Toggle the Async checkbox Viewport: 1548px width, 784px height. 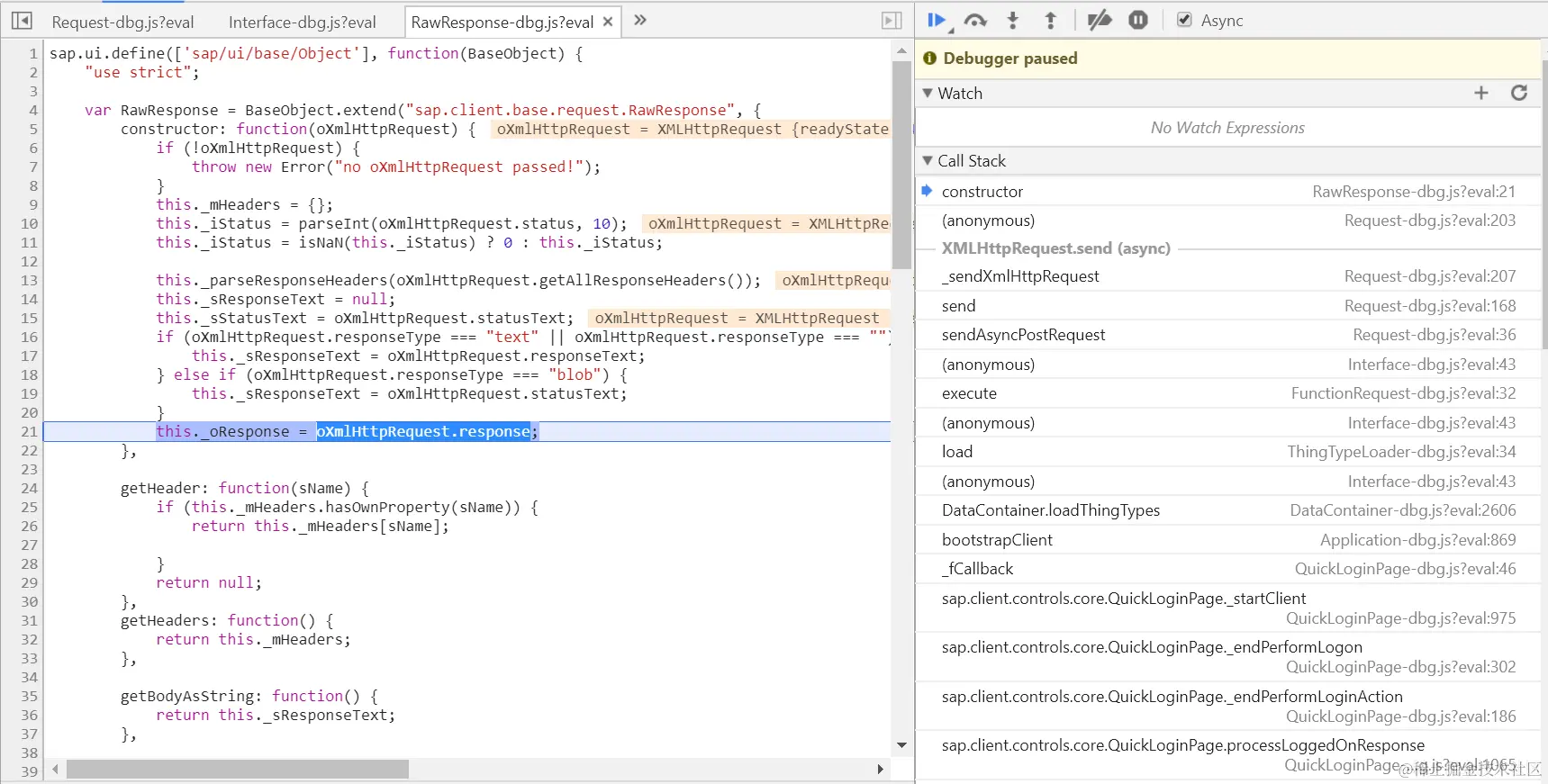1185,20
